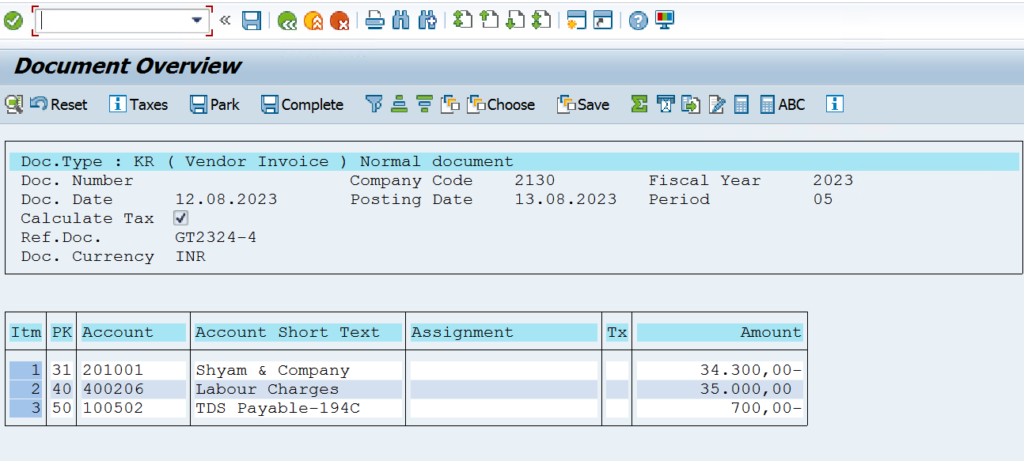Click the amount 700,00-

(766, 408)
